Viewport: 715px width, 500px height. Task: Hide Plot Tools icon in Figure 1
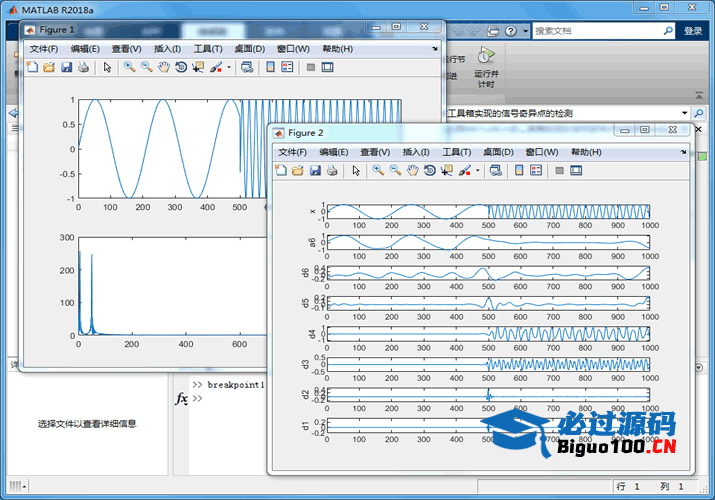tap(311, 67)
